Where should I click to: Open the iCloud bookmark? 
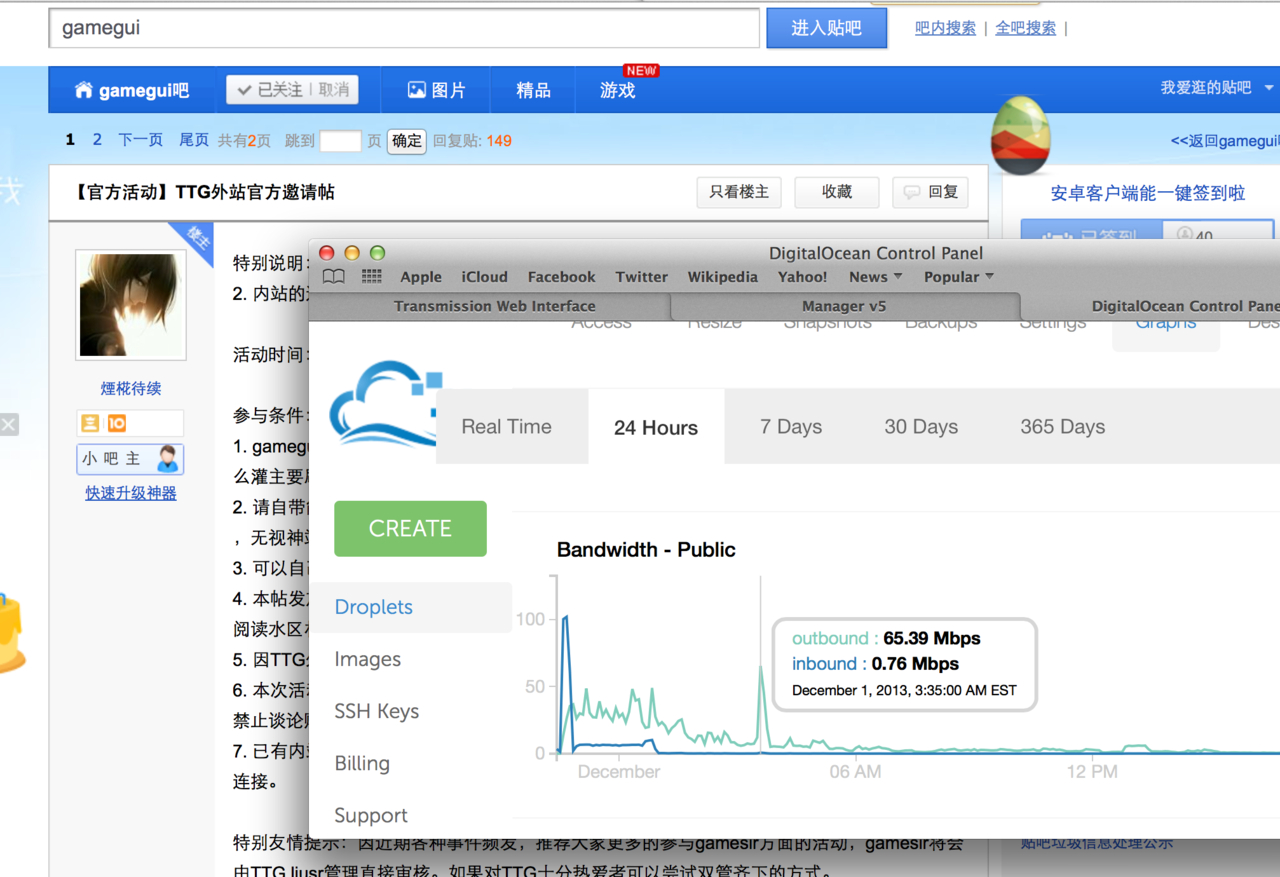pos(484,277)
